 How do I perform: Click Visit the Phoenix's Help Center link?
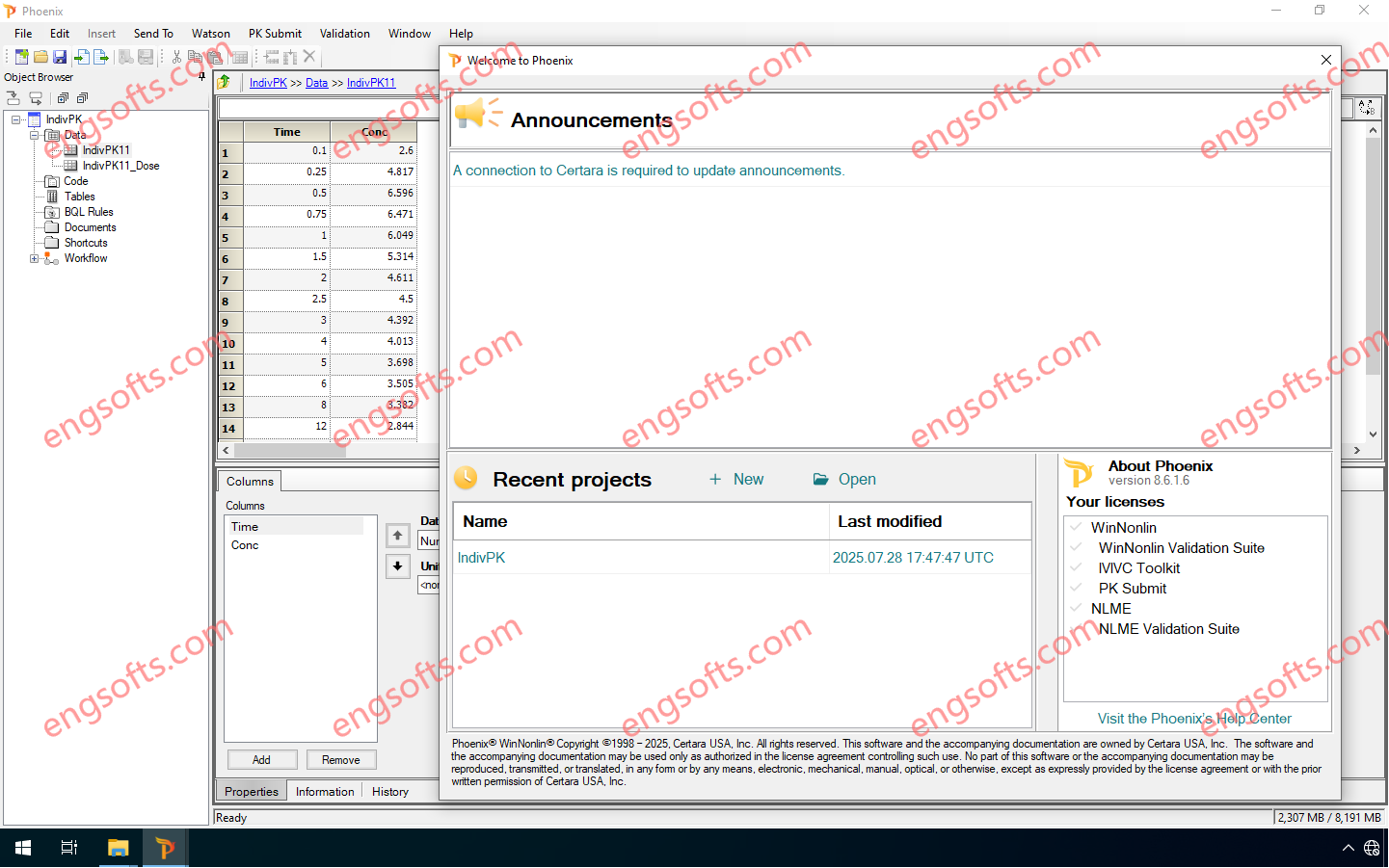click(x=1194, y=719)
